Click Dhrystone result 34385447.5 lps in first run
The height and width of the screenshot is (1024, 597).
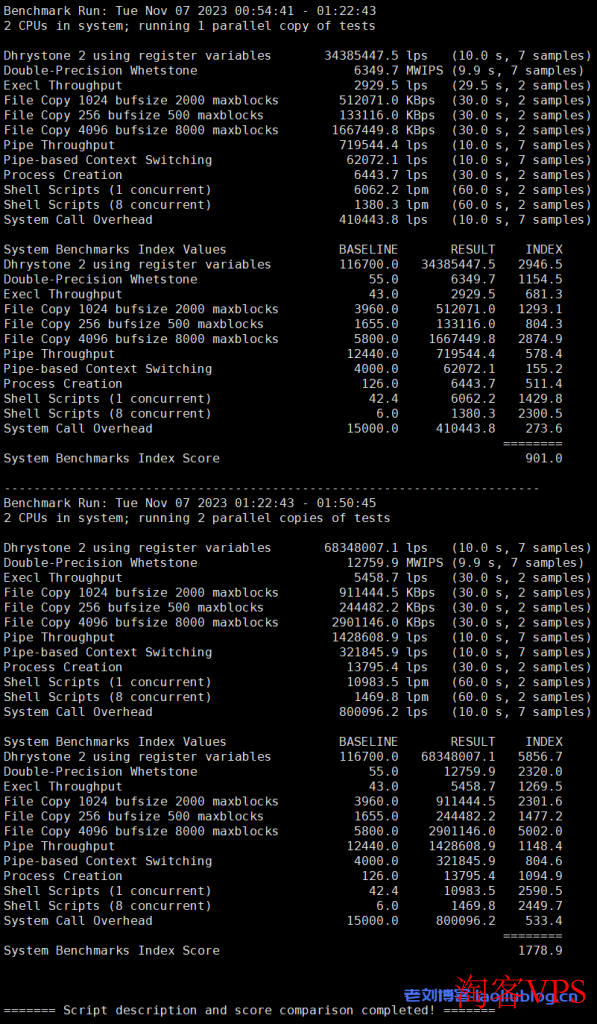click(376, 56)
